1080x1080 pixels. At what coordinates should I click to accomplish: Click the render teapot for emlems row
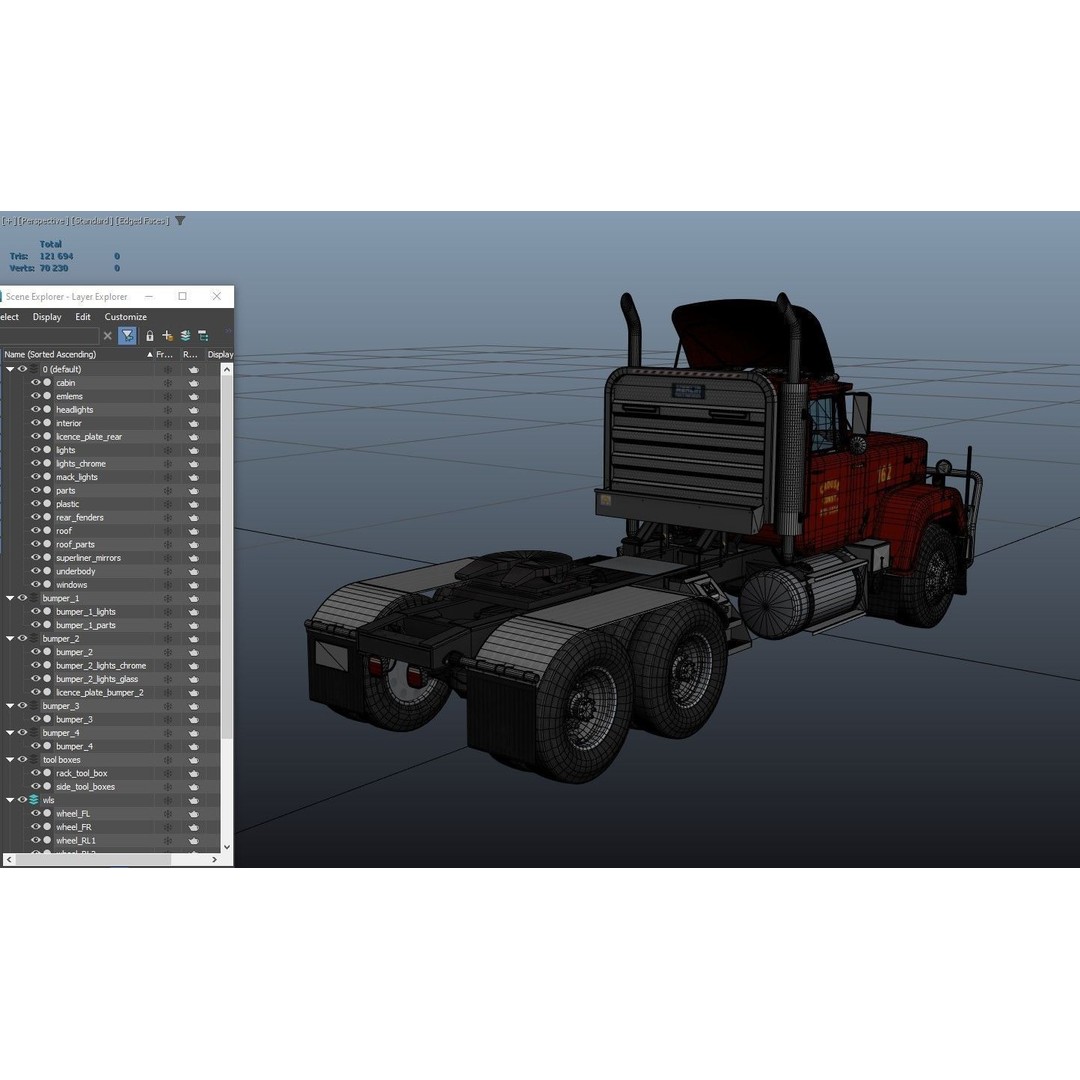194,397
